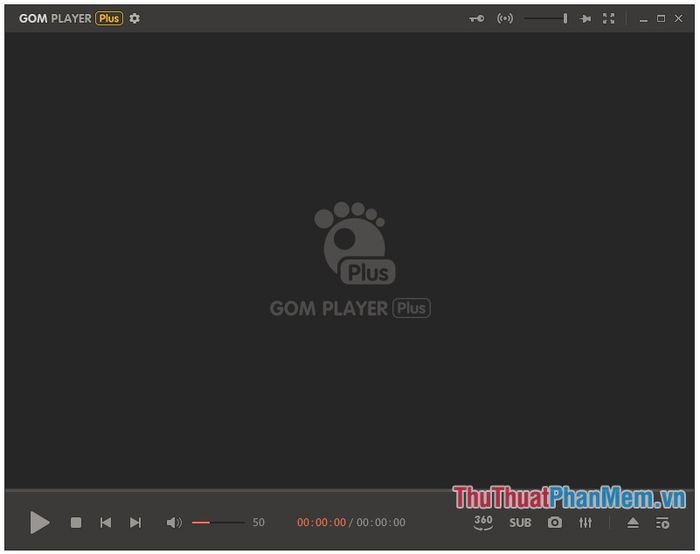The image size is (700, 554).
Task: Click the volume level value 50
Action: click(x=258, y=522)
